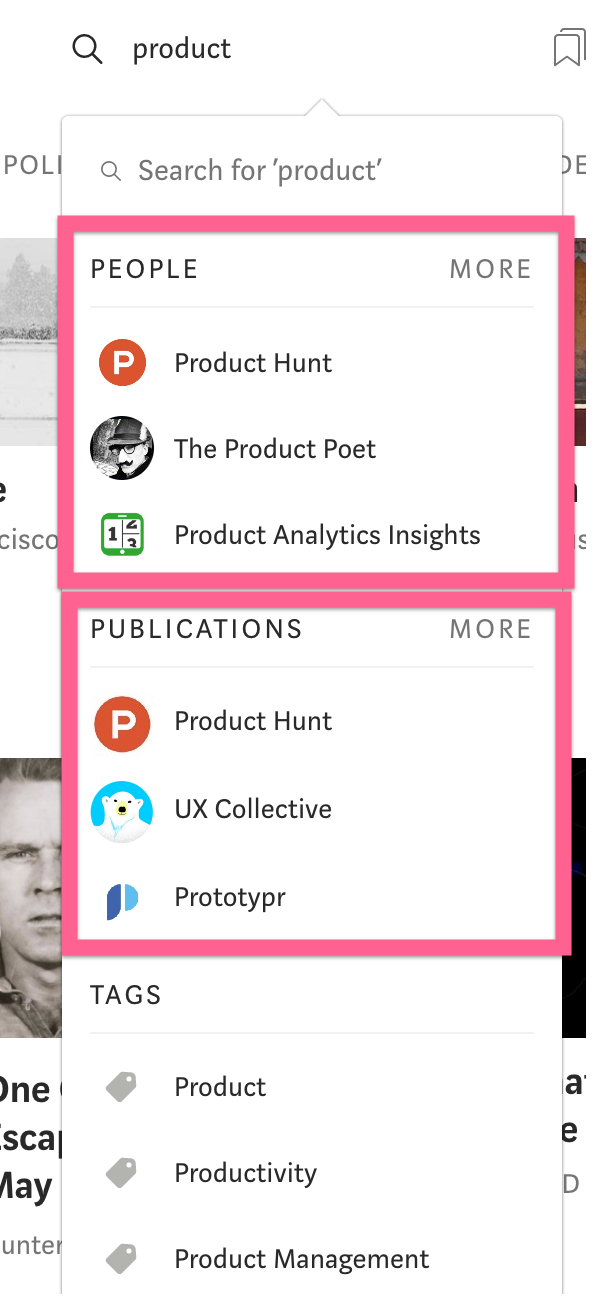Click the magnifying glass search icon

pyautogui.click(x=87, y=48)
